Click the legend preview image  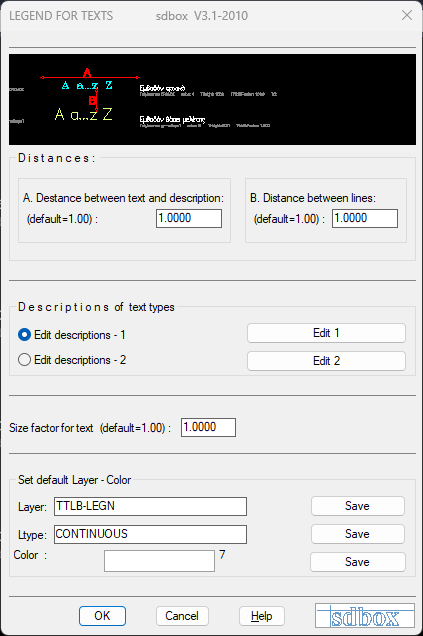click(x=212, y=99)
